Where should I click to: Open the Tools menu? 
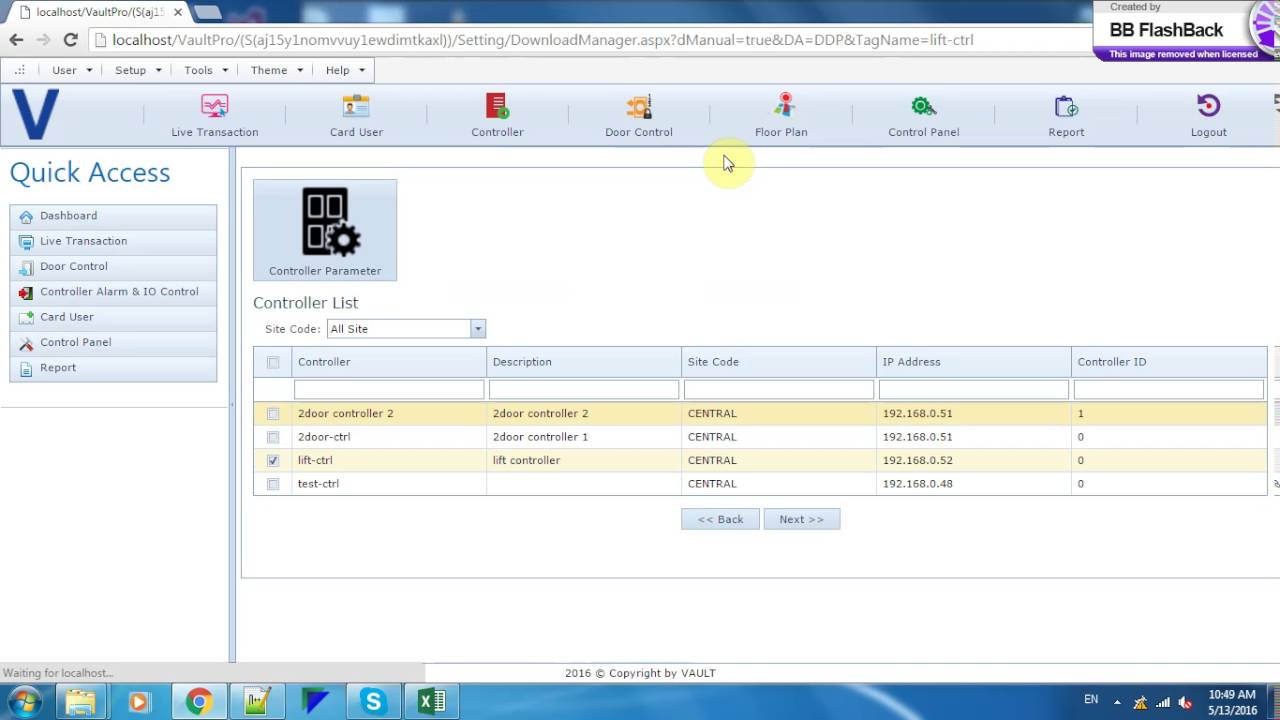coord(206,70)
